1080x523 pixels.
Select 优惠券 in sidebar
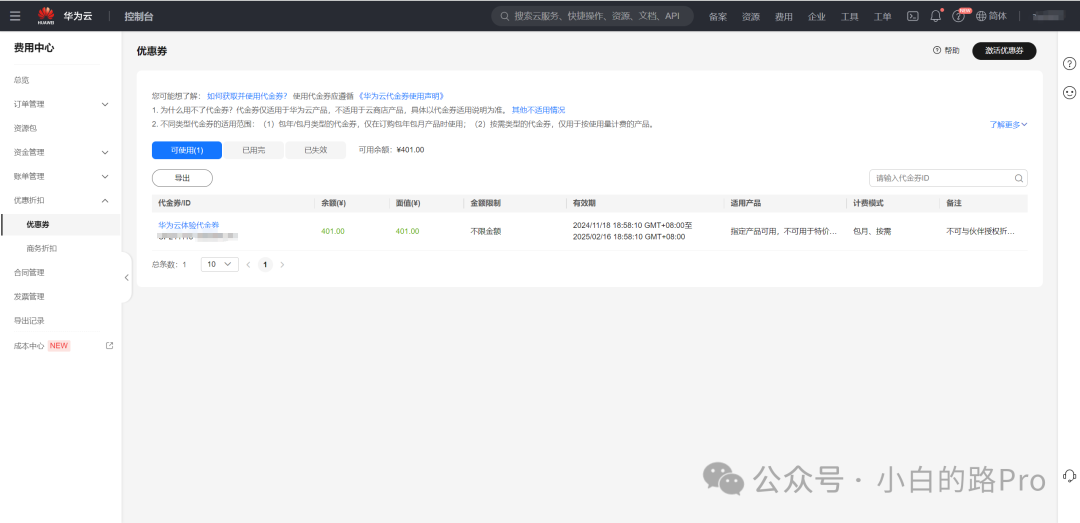[x=61, y=225]
